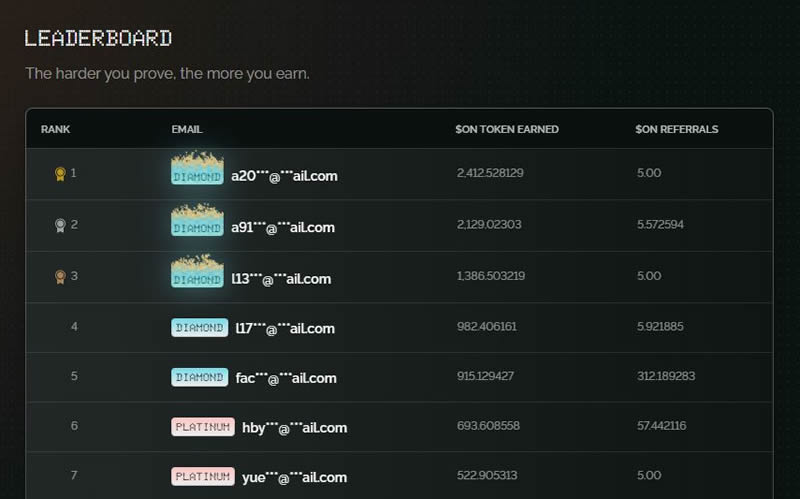The width and height of the screenshot is (800, 499).
Task: Click the RANK column header
Action: tap(55, 129)
